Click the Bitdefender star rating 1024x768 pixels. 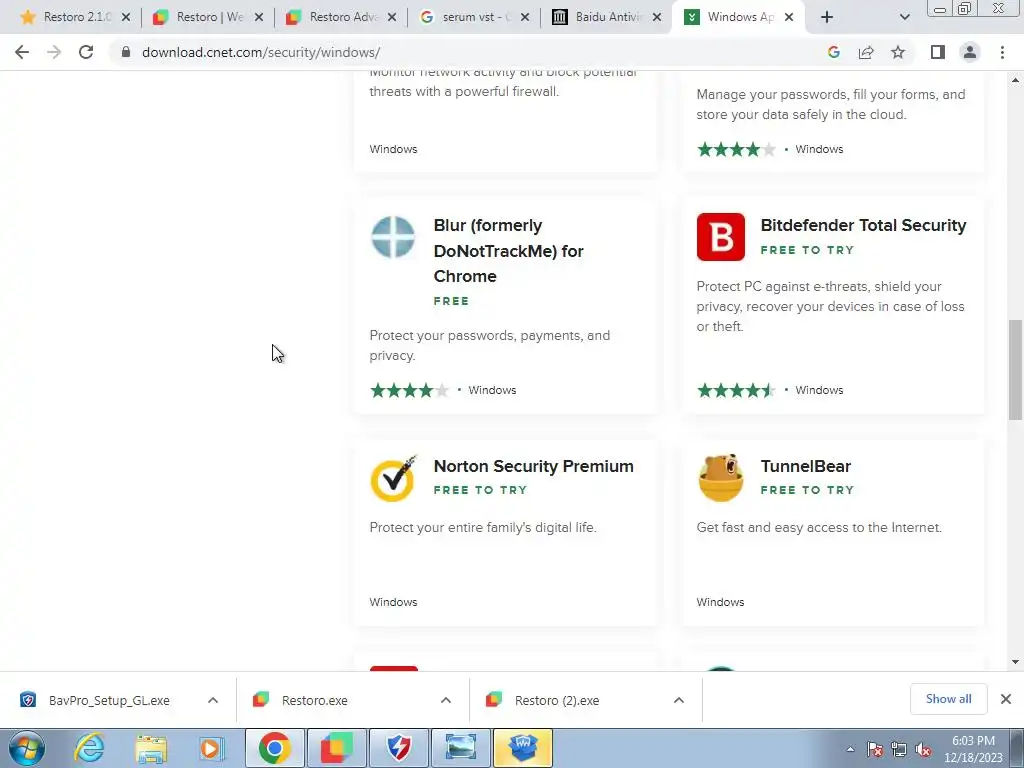pyautogui.click(x=737, y=391)
